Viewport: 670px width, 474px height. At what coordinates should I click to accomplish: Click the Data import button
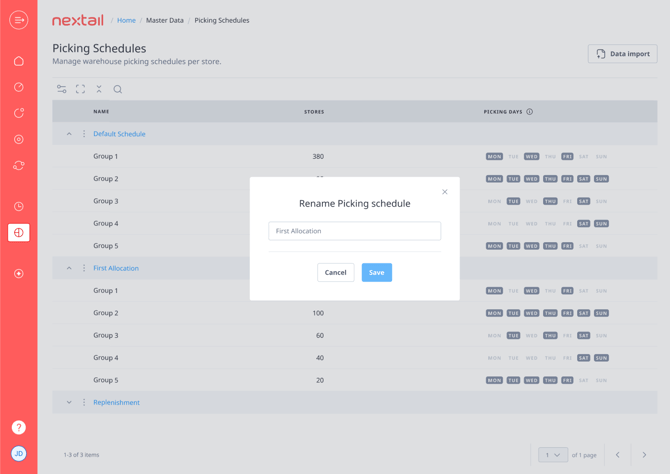(x=623, y=54)
